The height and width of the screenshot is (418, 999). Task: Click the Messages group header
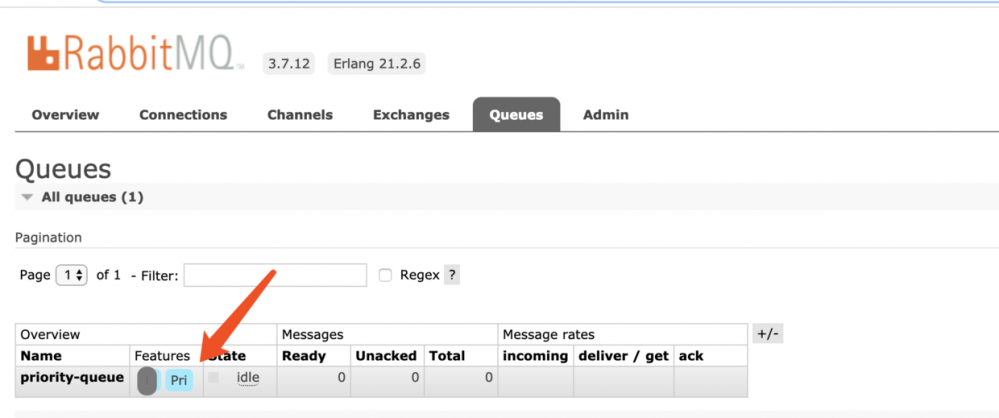pos(313,335)
